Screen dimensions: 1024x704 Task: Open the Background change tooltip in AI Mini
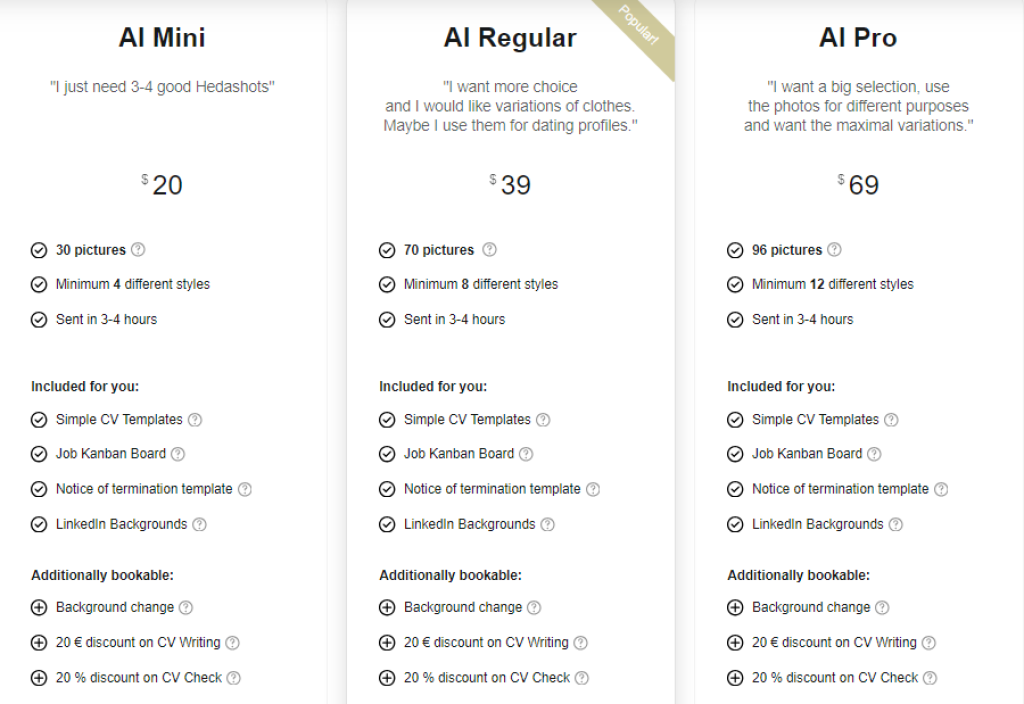tap(185, 607)
